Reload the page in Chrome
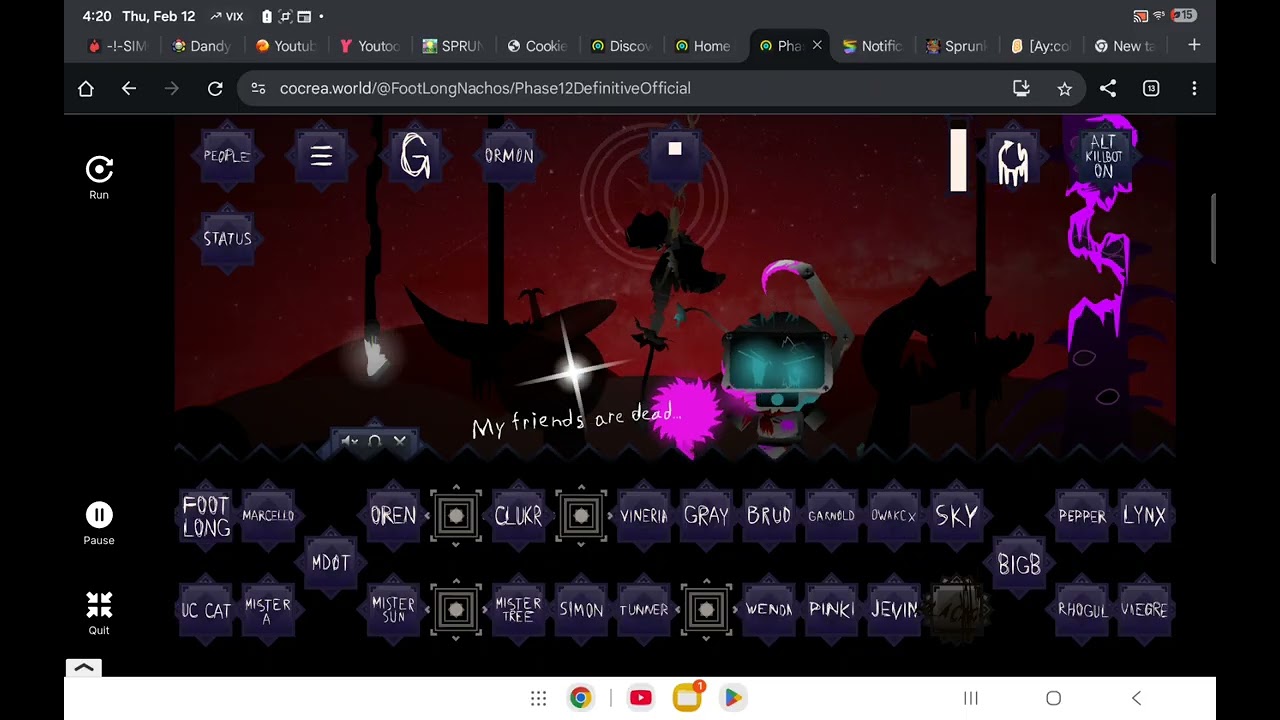The height and width of the screenshot is (720, 1280). coord(215,89)
